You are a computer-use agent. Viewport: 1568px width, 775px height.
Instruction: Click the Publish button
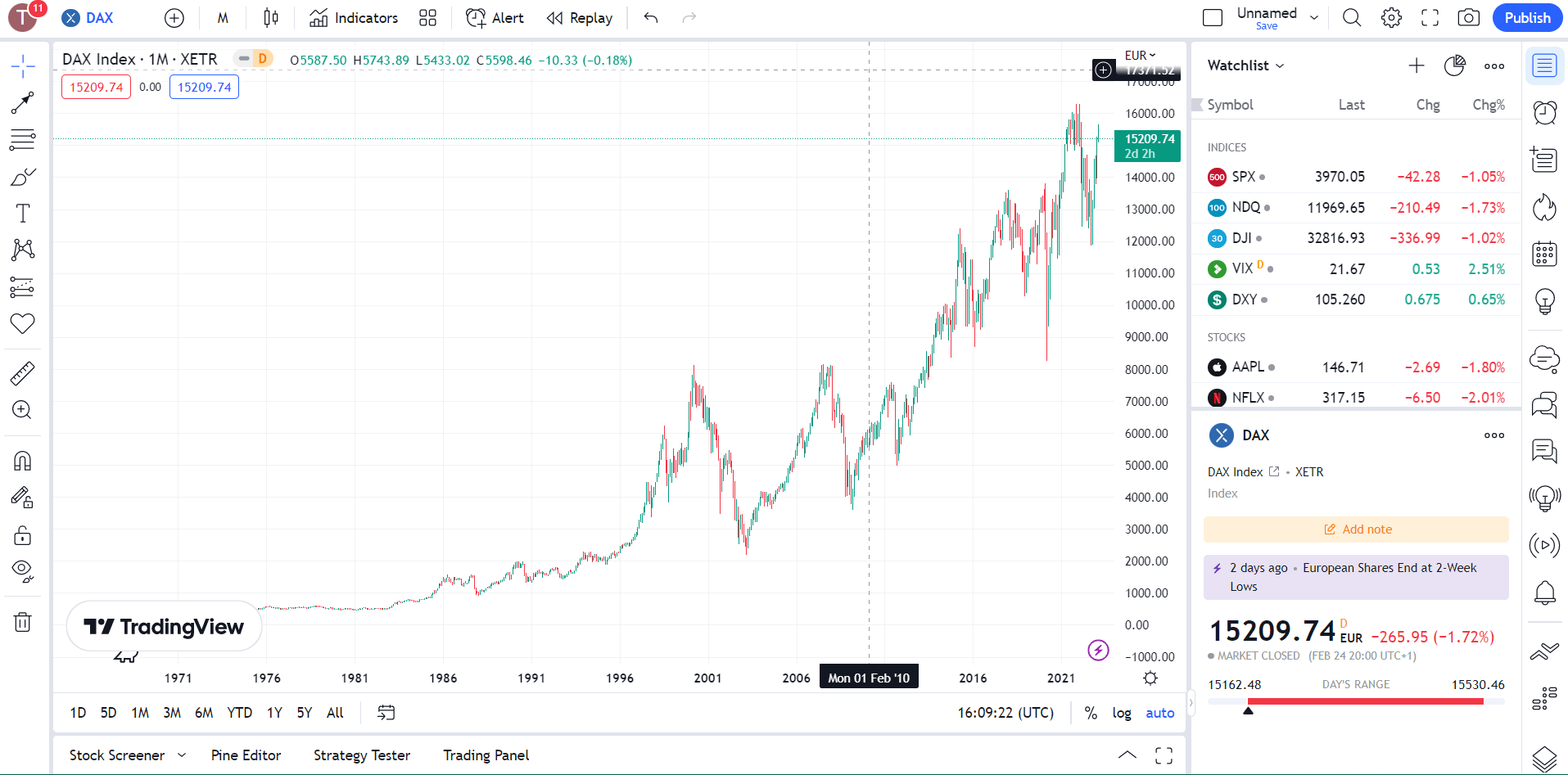click(1527, 18)
